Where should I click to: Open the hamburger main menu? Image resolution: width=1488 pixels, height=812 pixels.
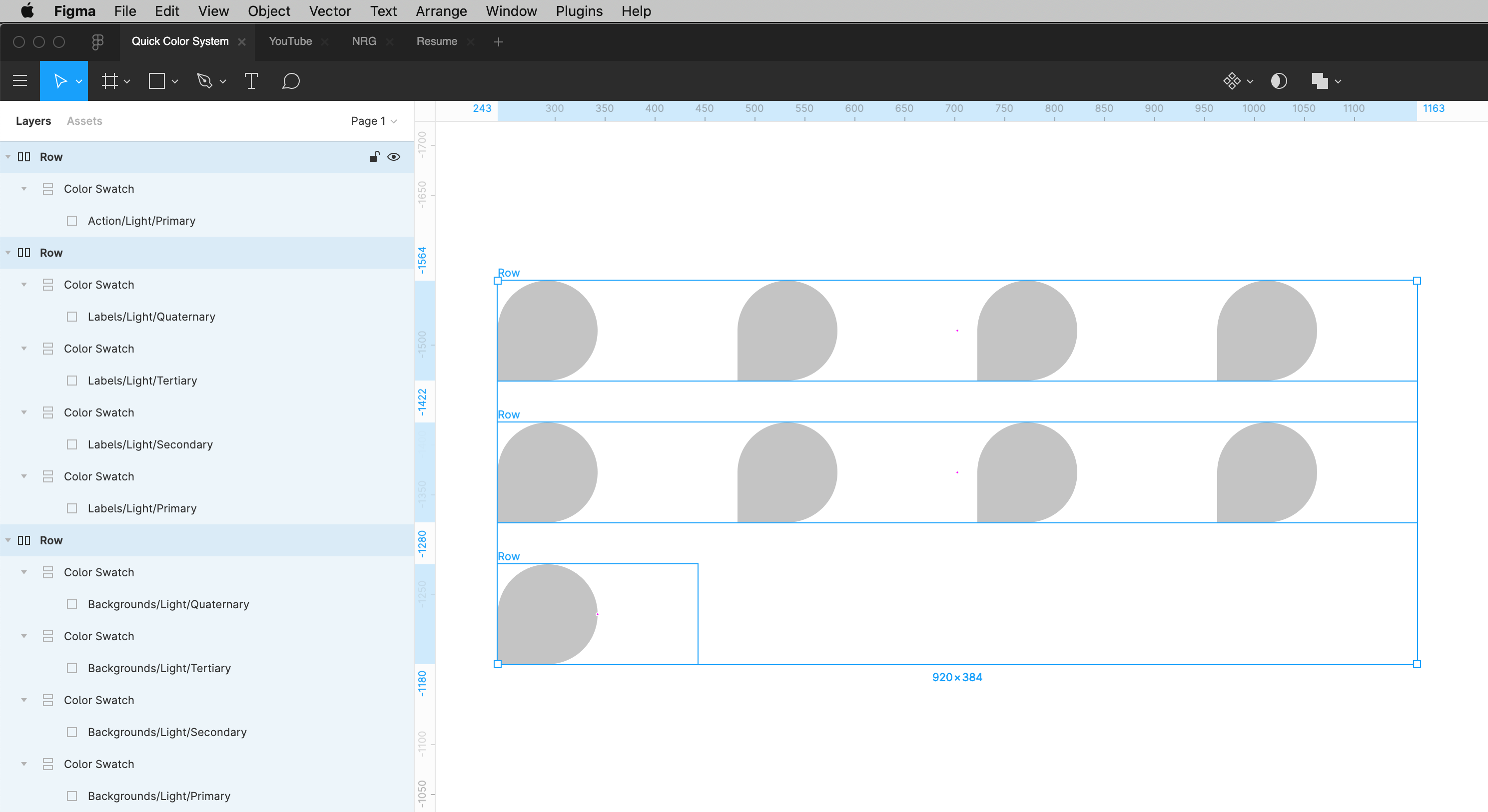click(20, 81)
